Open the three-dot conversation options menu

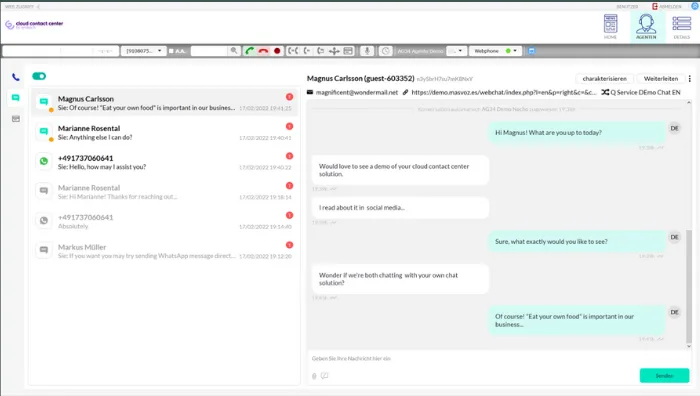[690, 79]
